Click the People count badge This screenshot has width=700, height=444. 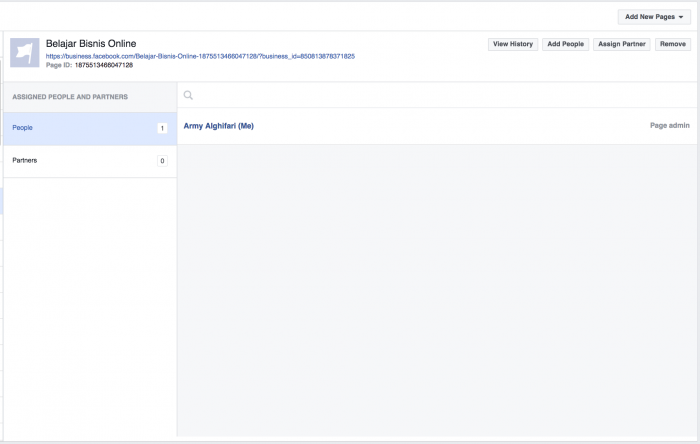(x=161, y=128)
